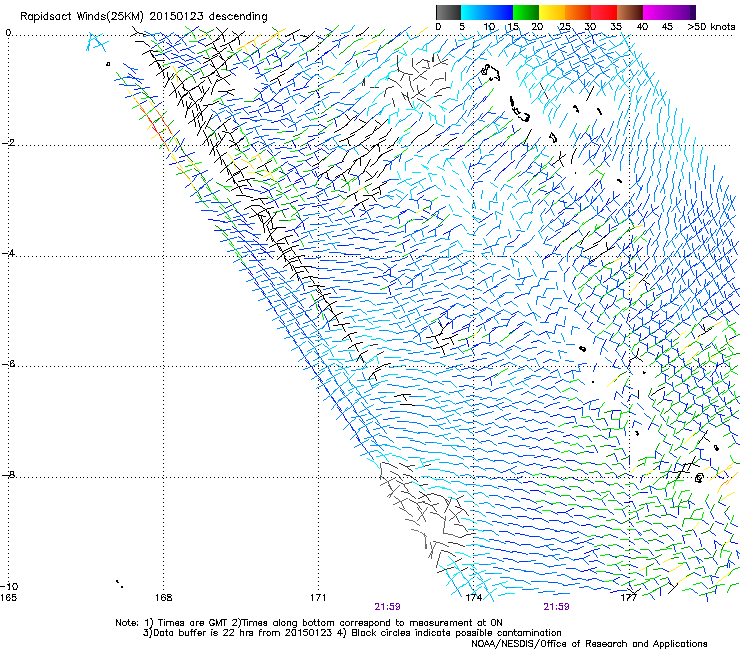The width and height of the screenshot is (740, 650).
Task: Click the gray 0-5 knots segment of the color scale
Action: [x=448, y=12]
